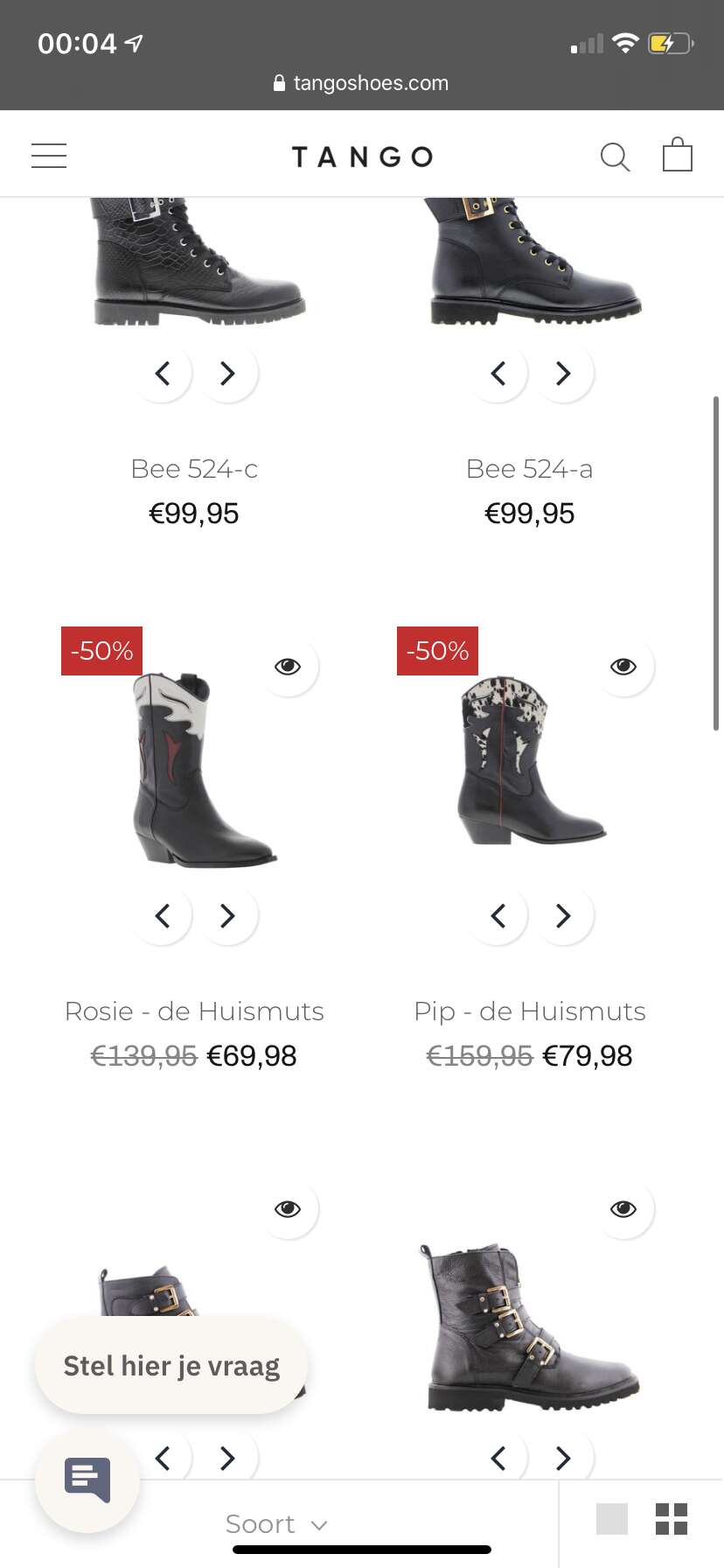Switch to single-column list view

click(611, 1519)
